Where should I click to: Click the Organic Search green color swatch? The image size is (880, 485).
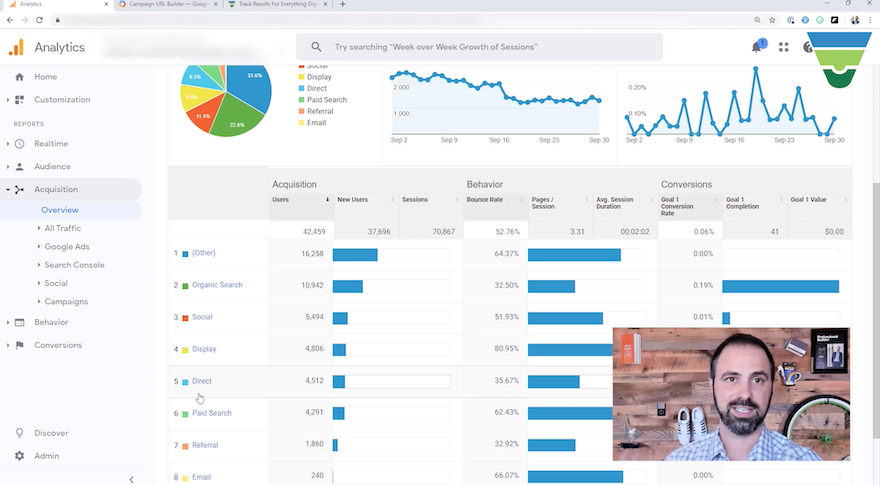pyautogui.click(x=185, y=286)
